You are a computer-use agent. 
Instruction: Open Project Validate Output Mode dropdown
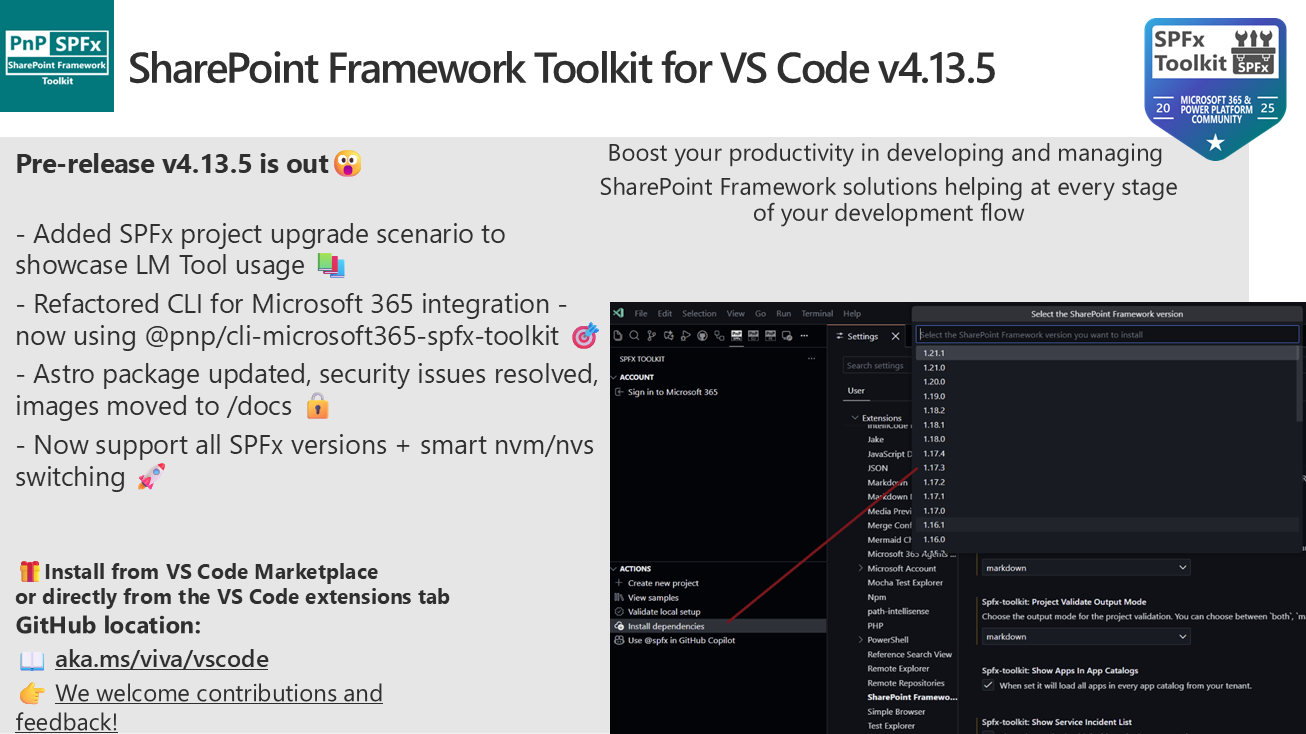[x=1086, y=636]
